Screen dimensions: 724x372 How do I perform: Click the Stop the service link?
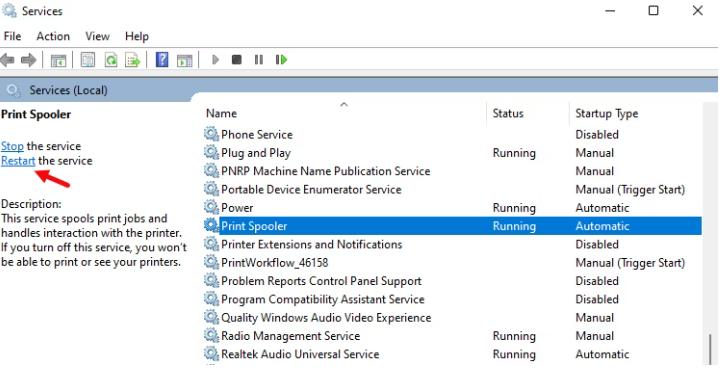[12, 146]
